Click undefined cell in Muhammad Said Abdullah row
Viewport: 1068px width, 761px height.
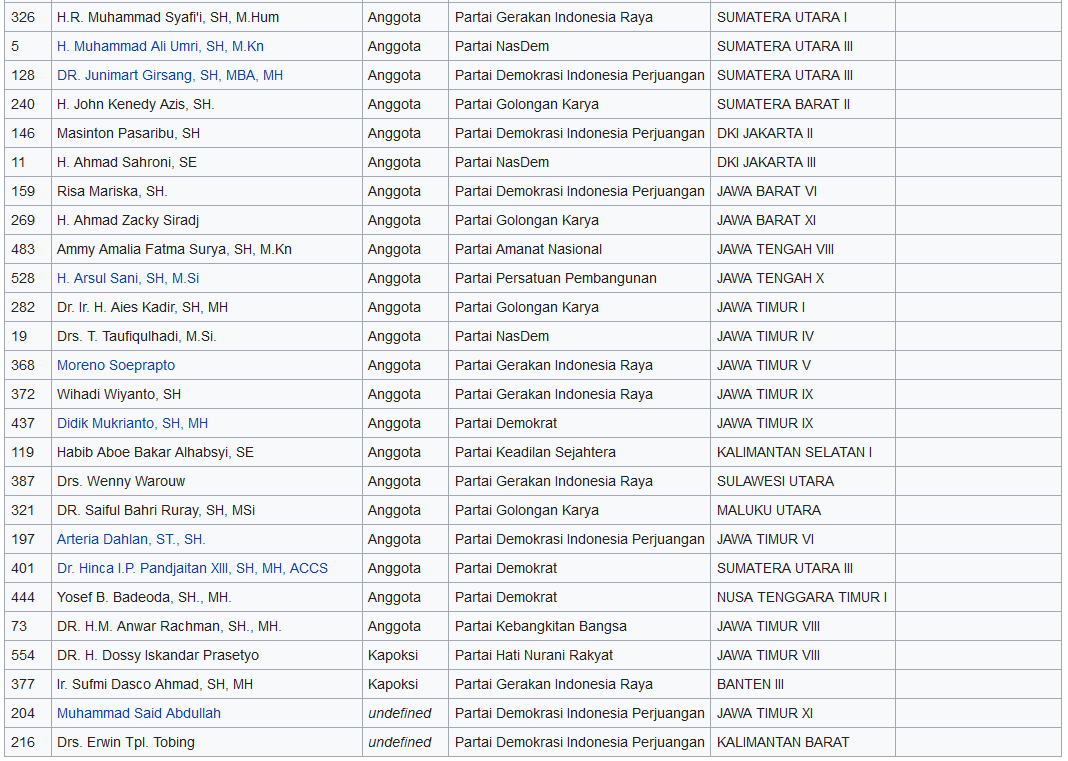(405, 713)
